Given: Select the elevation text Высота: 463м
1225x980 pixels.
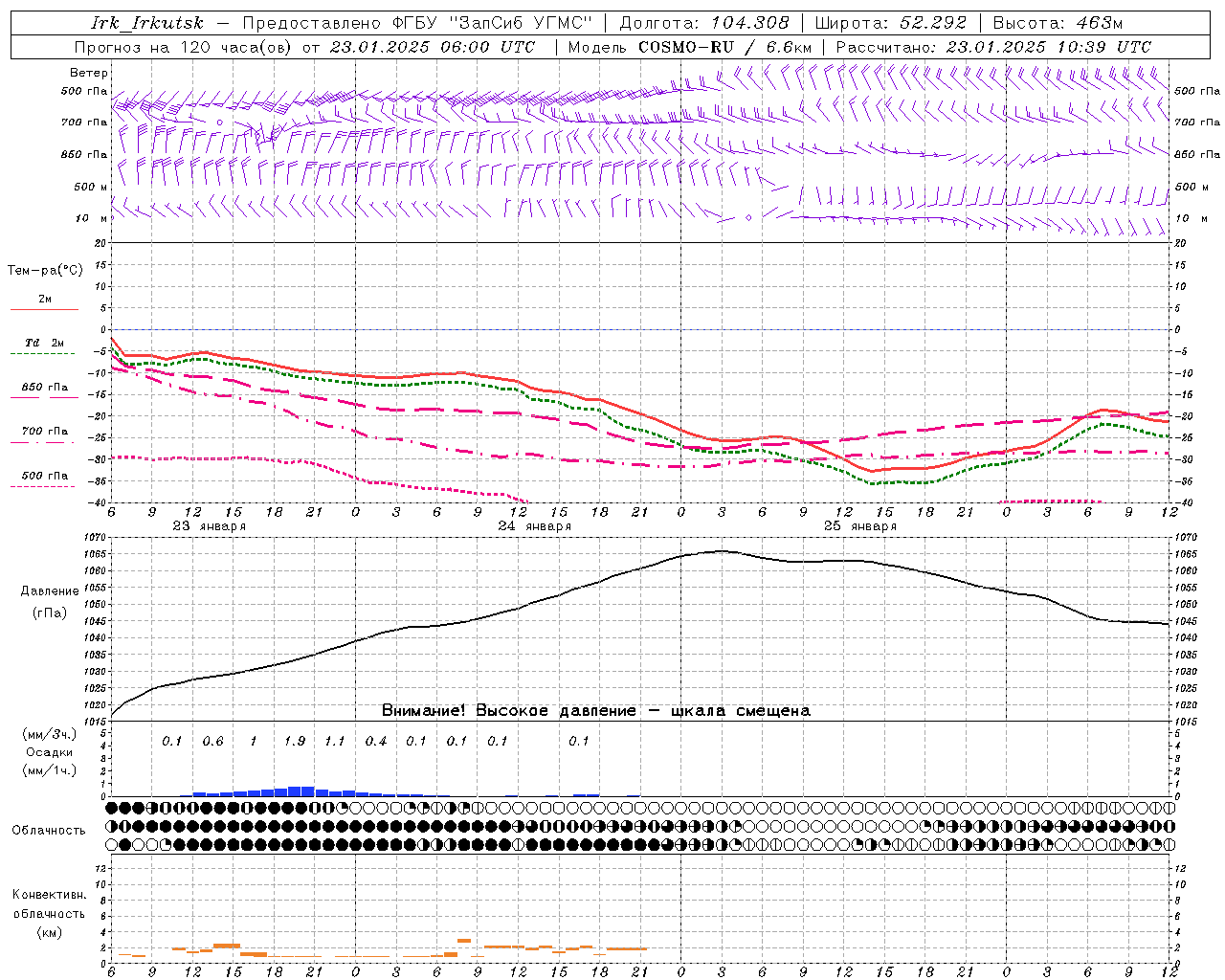Looking at the screenshot, I should [x=1058, y=23].
